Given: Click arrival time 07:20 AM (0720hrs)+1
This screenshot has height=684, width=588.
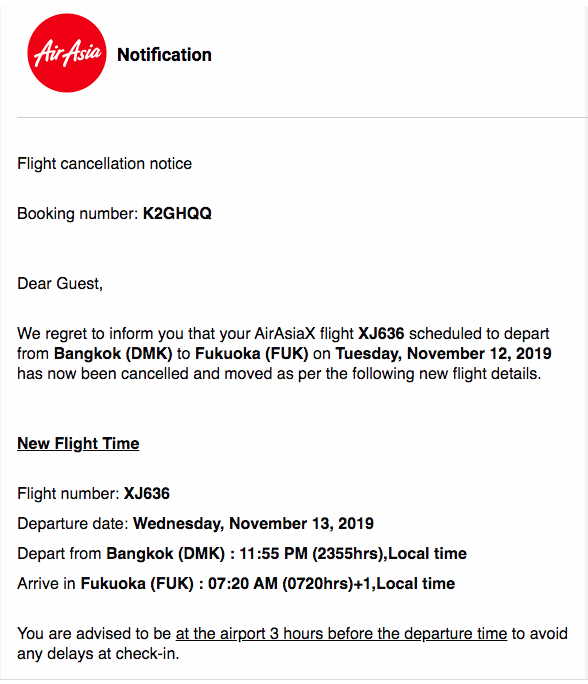Looking at the screenshot, I should [x=291, y=583].
